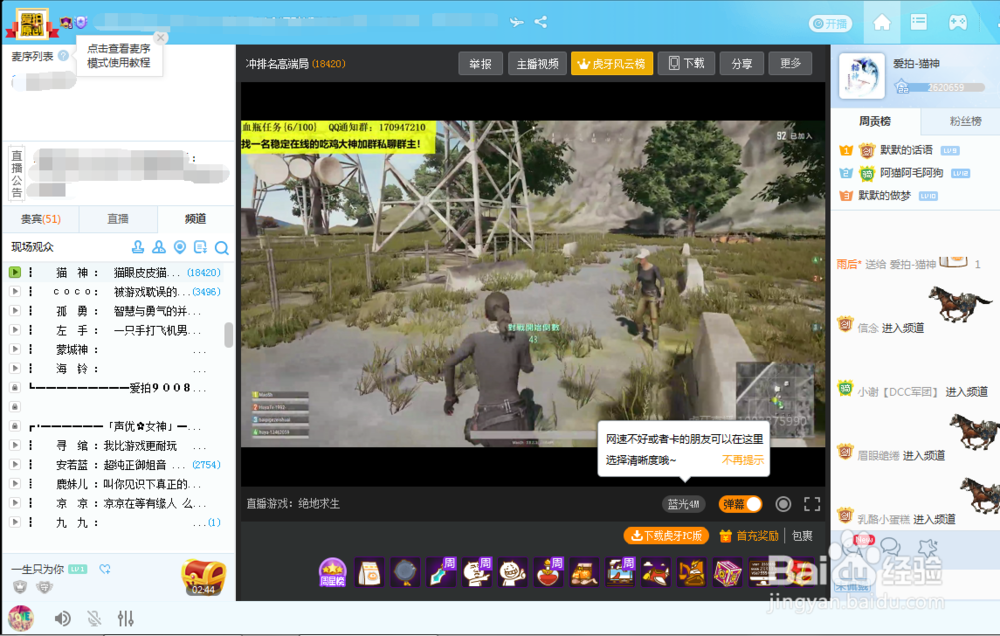
Task: Click the speaker volume icon
Action: 62,618
